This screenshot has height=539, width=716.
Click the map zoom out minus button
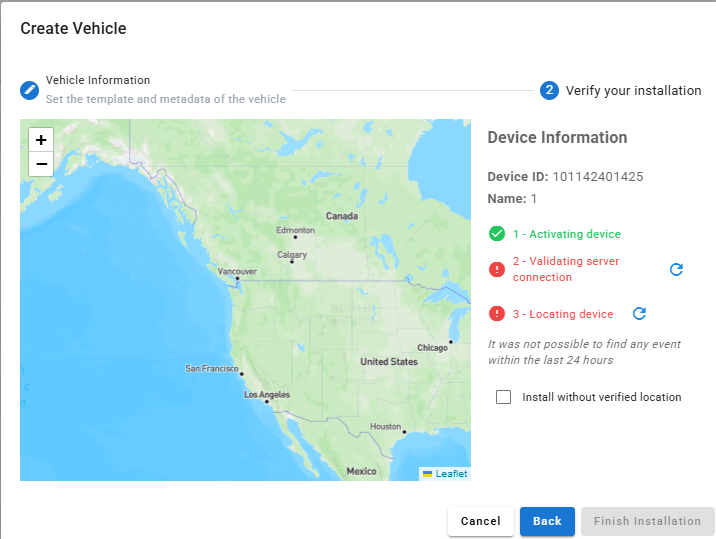[x=41, y=164]
